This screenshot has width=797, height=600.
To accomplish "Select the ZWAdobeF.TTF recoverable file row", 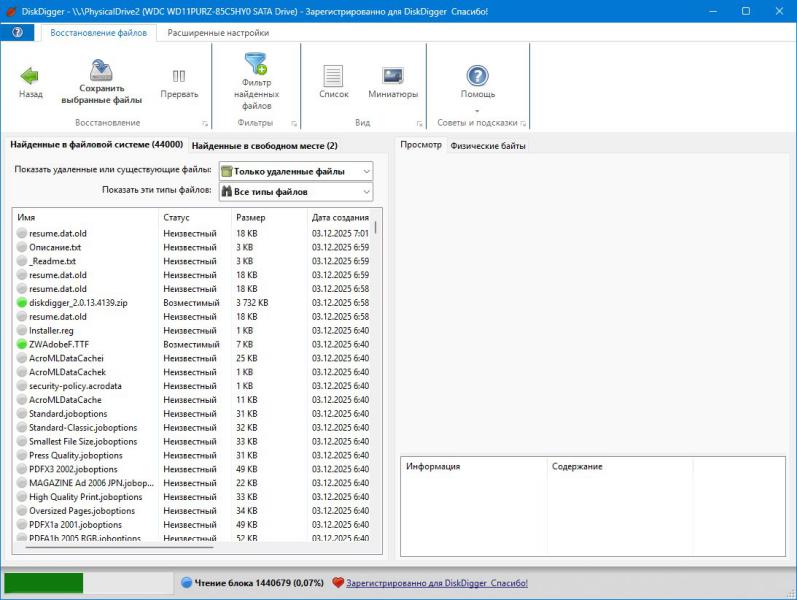I will (59, 344).
